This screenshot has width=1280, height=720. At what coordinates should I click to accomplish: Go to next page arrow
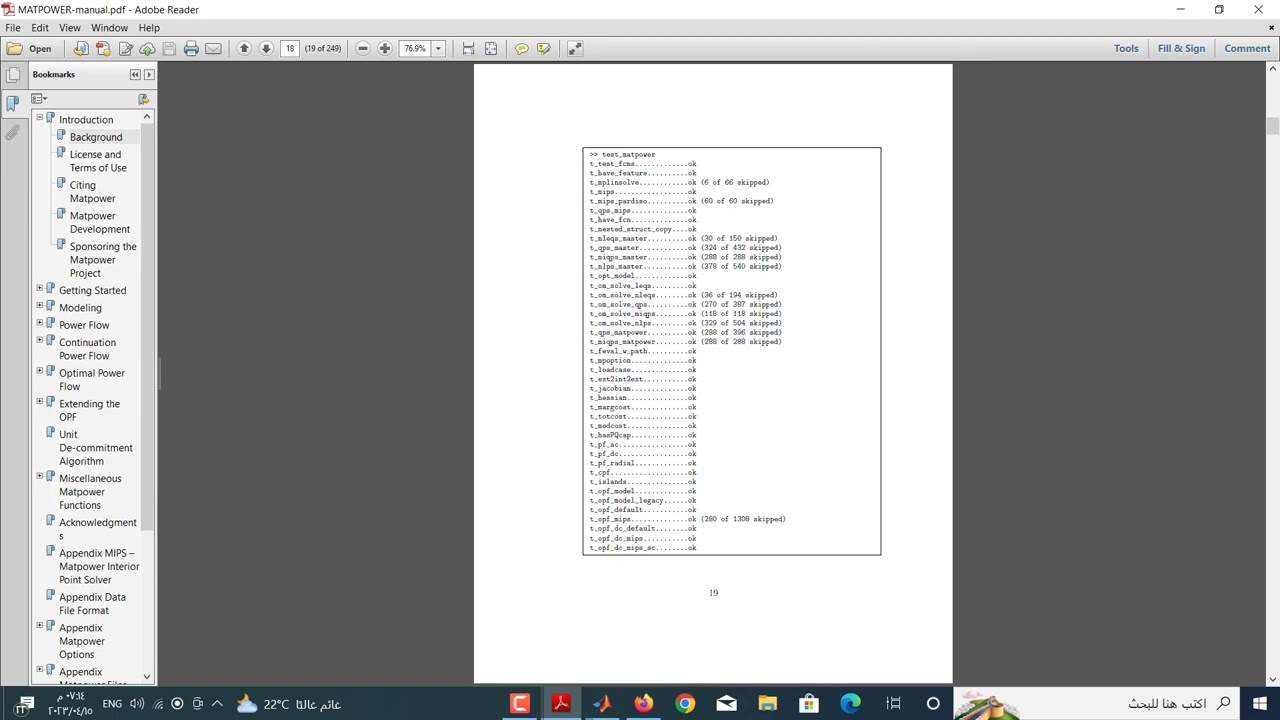(x=266, y=48)
